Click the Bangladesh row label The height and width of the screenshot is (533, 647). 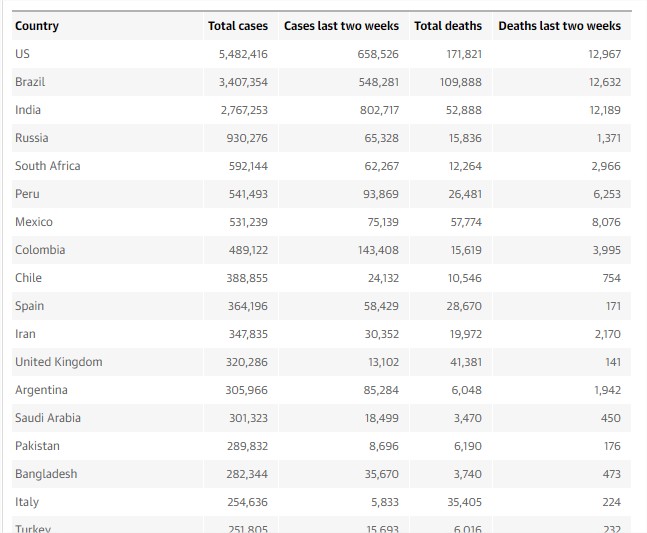pos(46,474)
